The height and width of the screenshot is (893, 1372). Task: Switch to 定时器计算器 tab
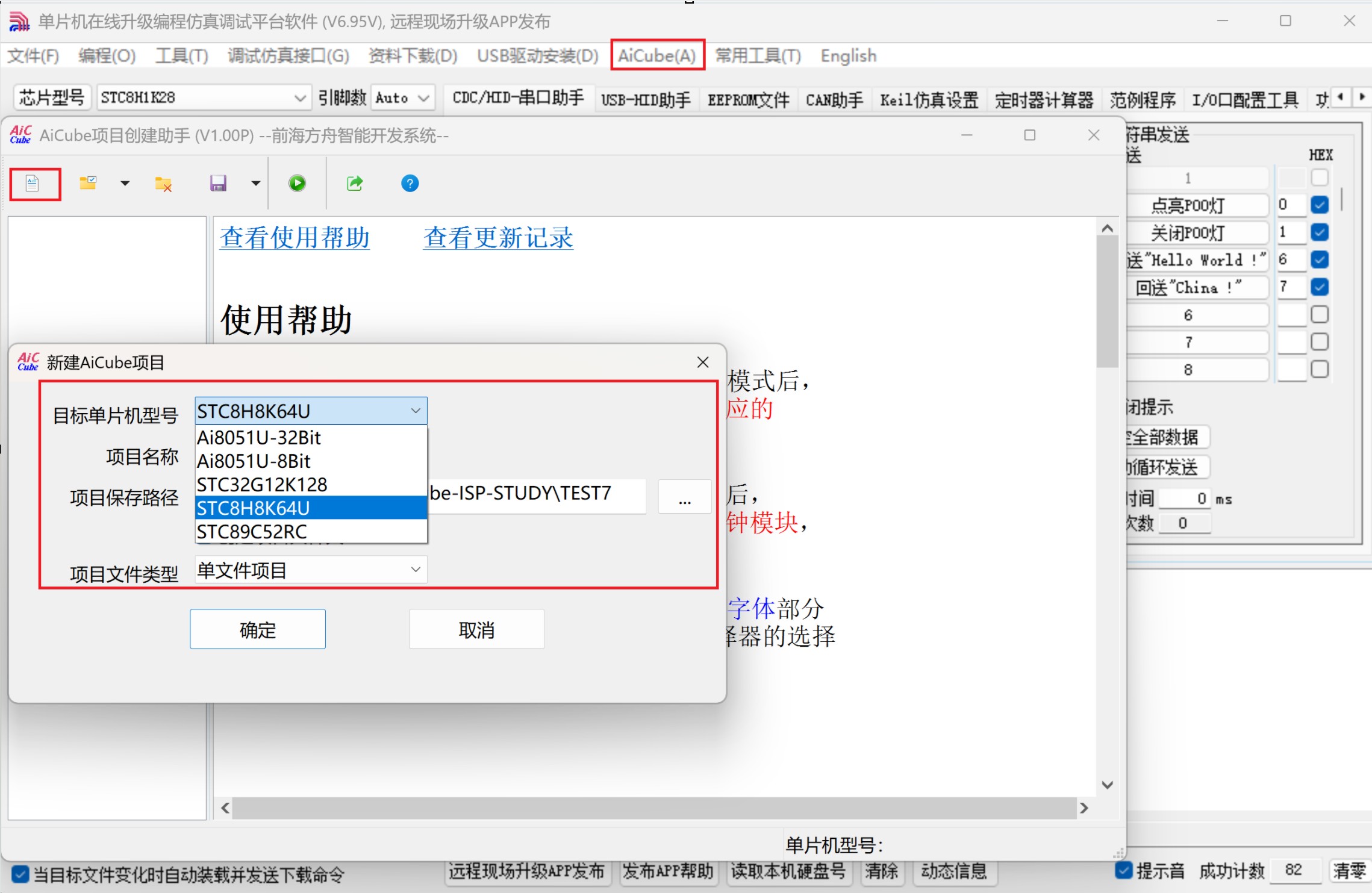[1044, 99]
